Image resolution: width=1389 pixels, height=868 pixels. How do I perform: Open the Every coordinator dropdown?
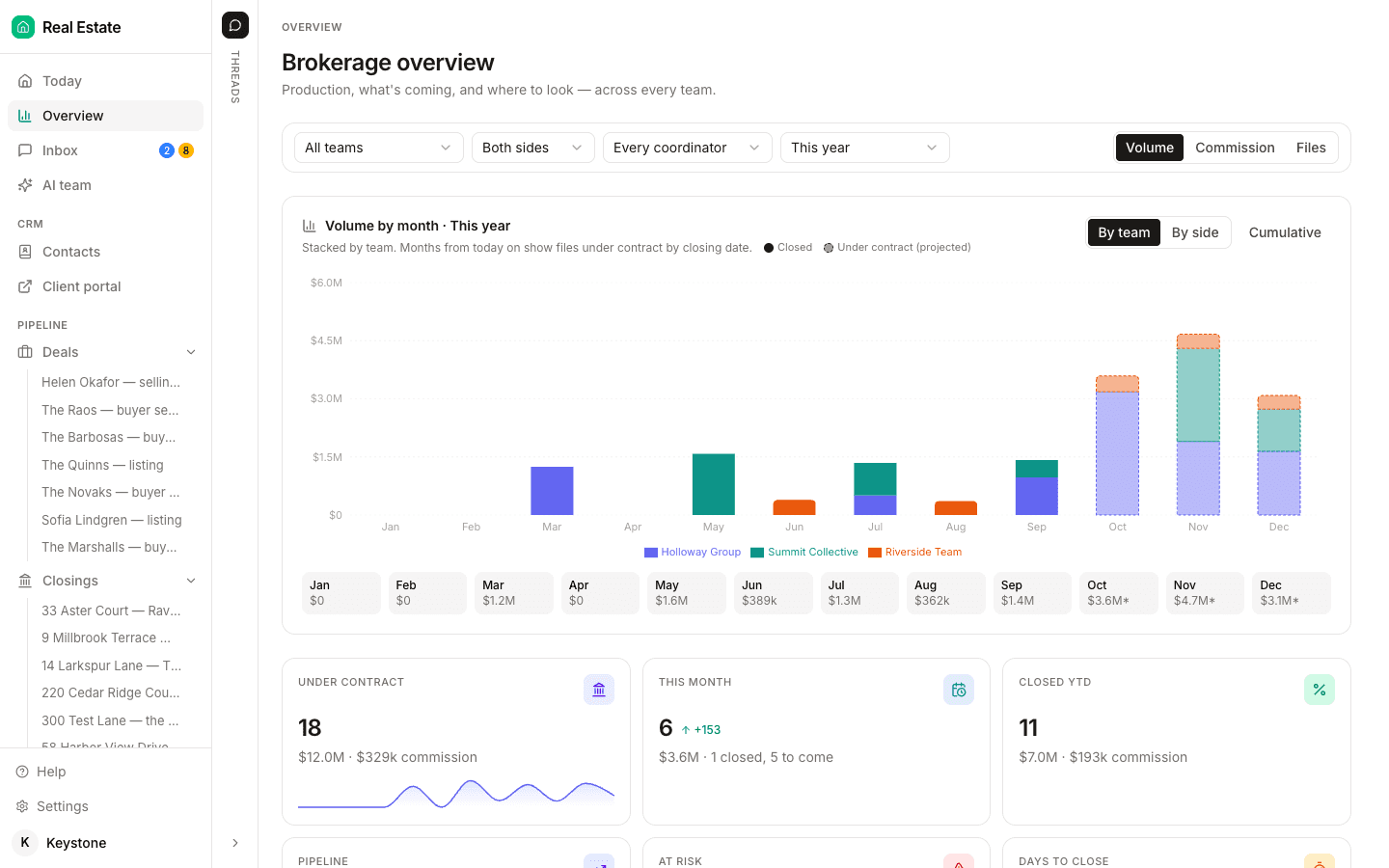click(688, 148)
